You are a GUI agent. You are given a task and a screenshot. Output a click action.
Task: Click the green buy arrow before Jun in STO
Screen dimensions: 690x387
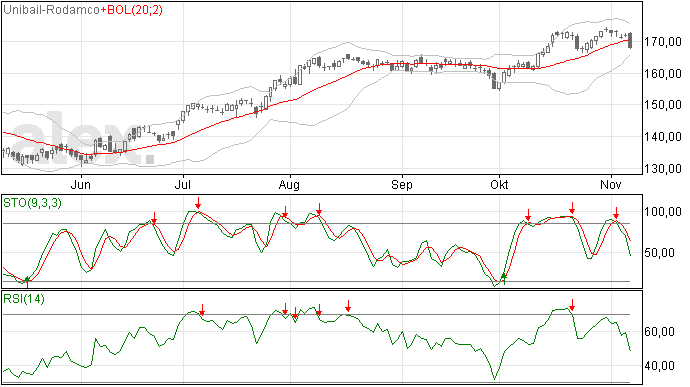[x=27, y=281]
